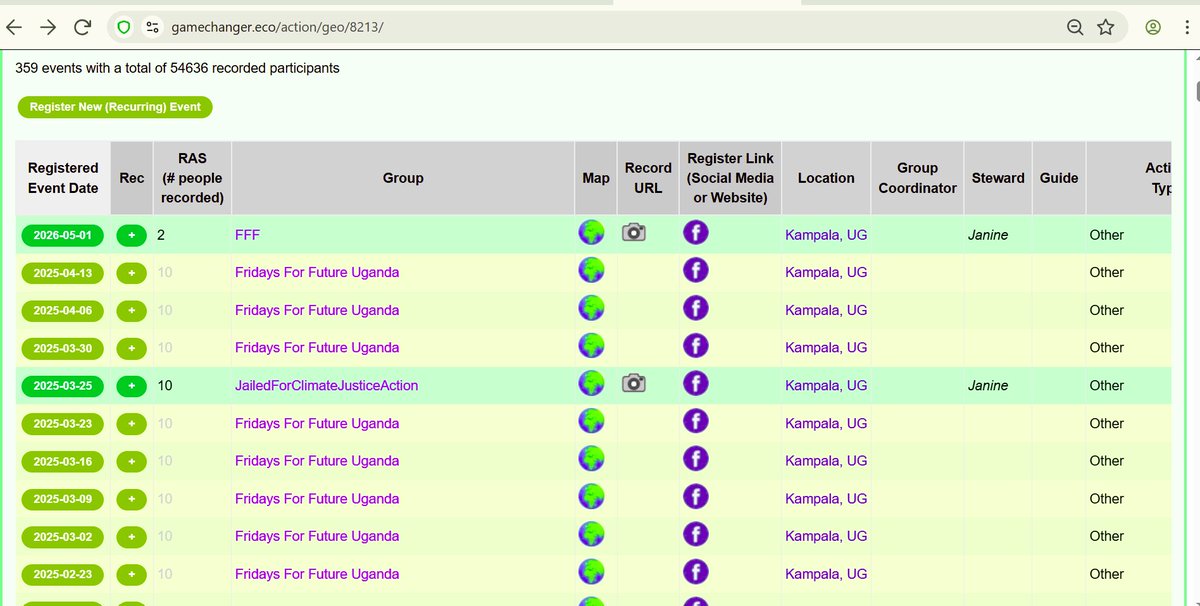Click the Group Coordinator column header

[x=917, y=178]
